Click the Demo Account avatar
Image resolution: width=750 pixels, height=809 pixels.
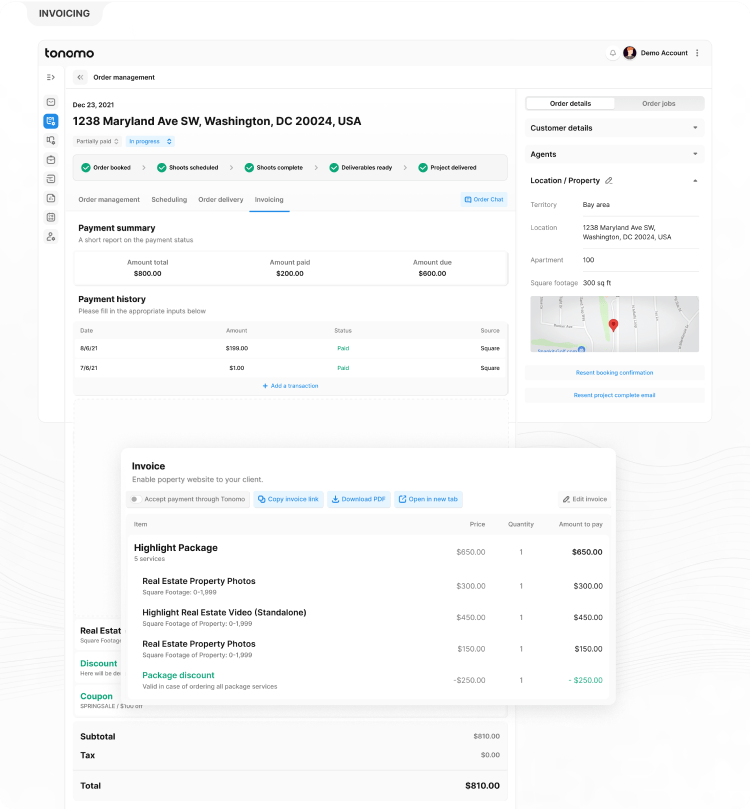pyautogui.click(x=630, y=53)
